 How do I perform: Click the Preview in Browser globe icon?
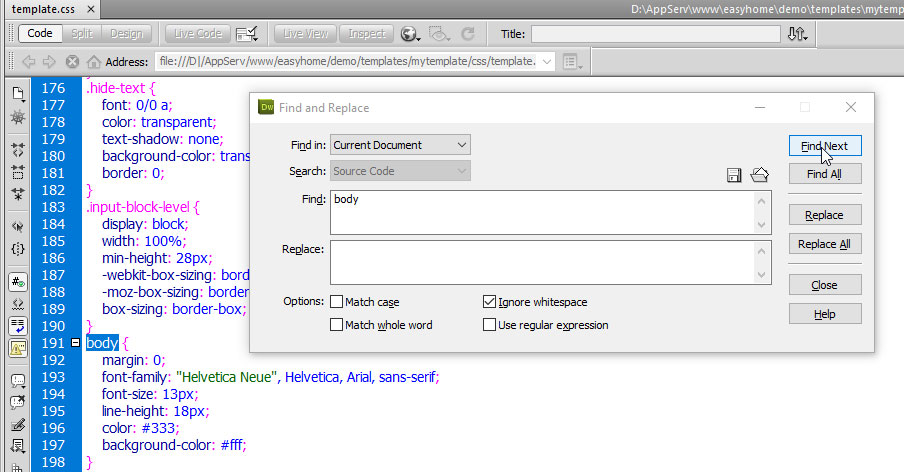tap(410, 34)
